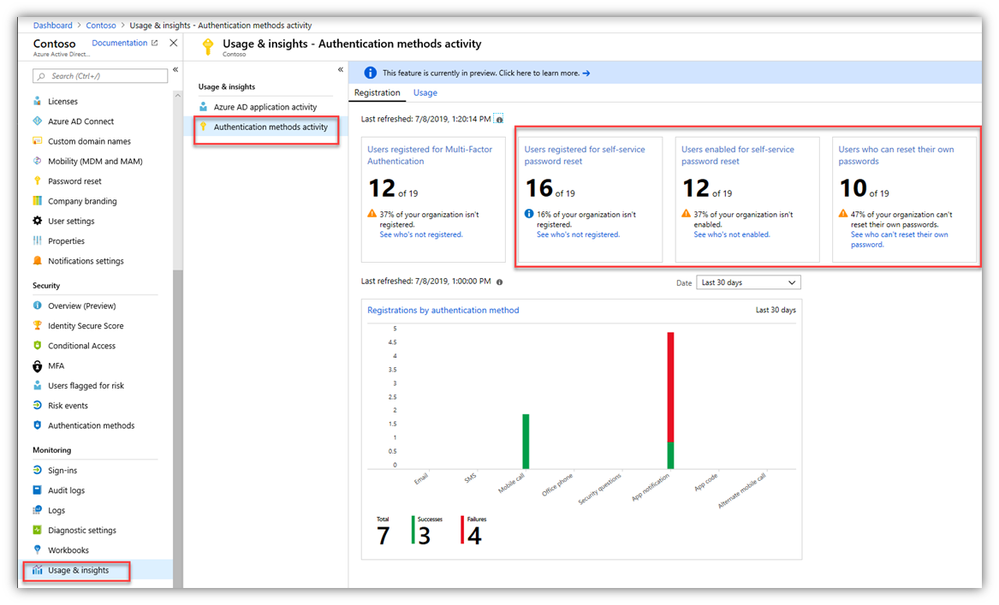
Task: Click the red App notification failures bar
Action: point(670,387)
